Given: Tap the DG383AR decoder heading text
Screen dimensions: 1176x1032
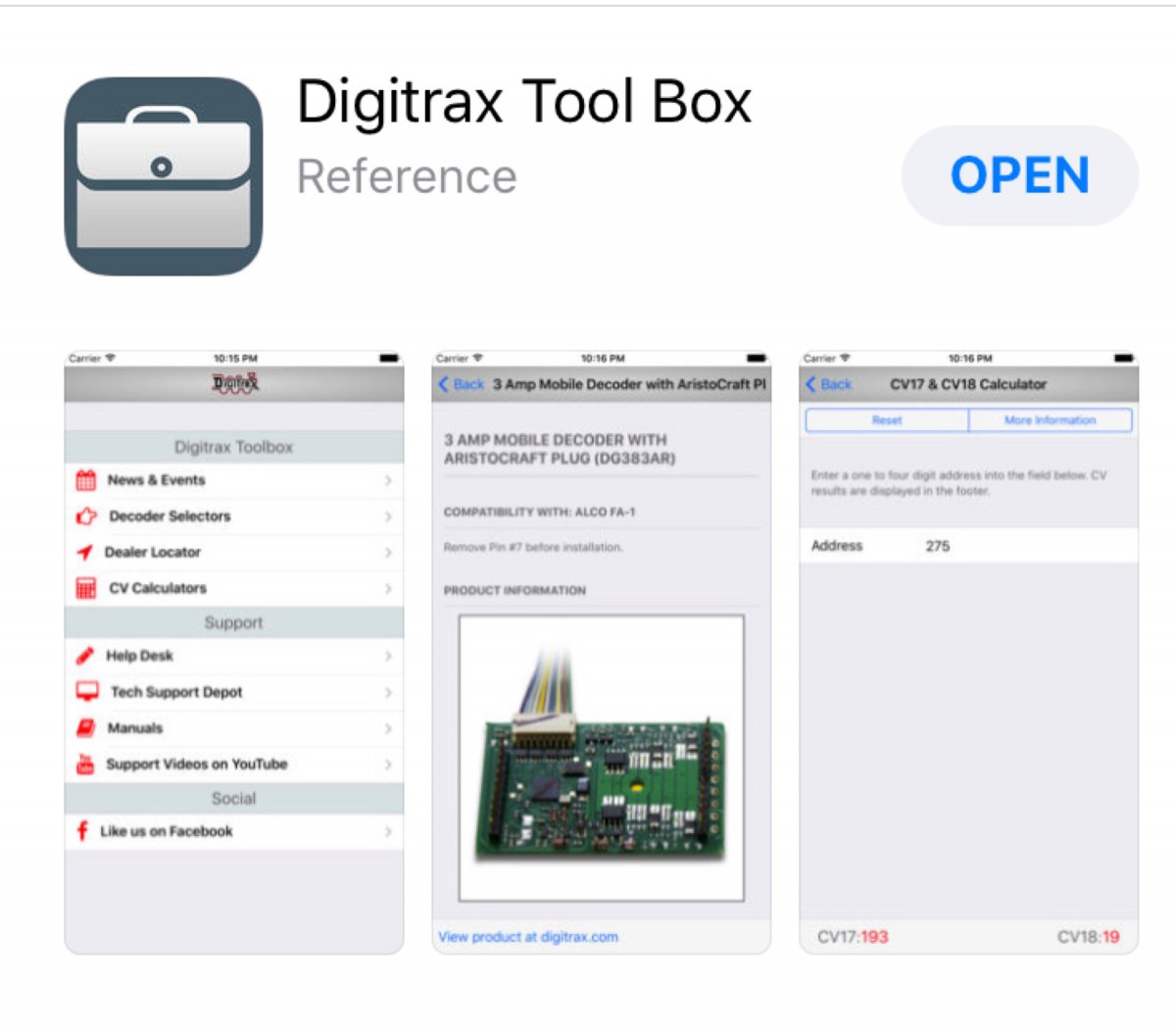Looking at the screenshot, I should click(x=560, y=449).
